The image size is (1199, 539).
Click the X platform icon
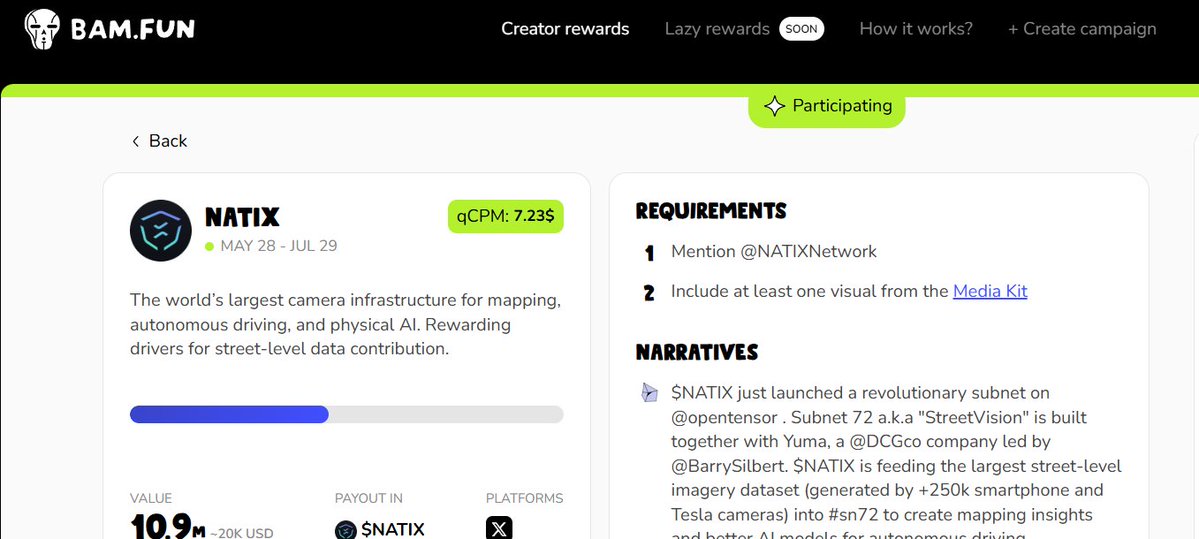(499, 528)
